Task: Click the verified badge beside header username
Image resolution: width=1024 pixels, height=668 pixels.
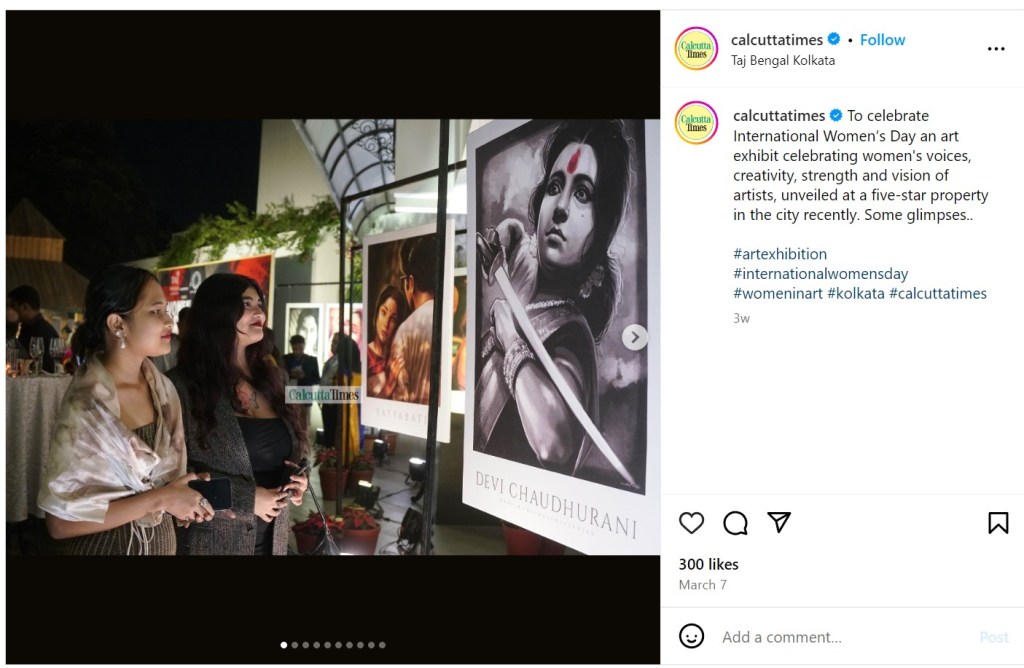Action: [833, 40]
